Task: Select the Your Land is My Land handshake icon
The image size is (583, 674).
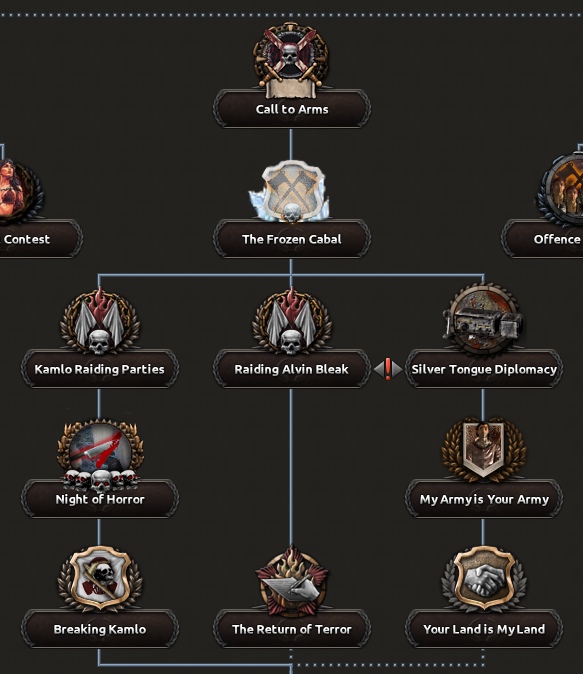Action: [x=484, y=579]
